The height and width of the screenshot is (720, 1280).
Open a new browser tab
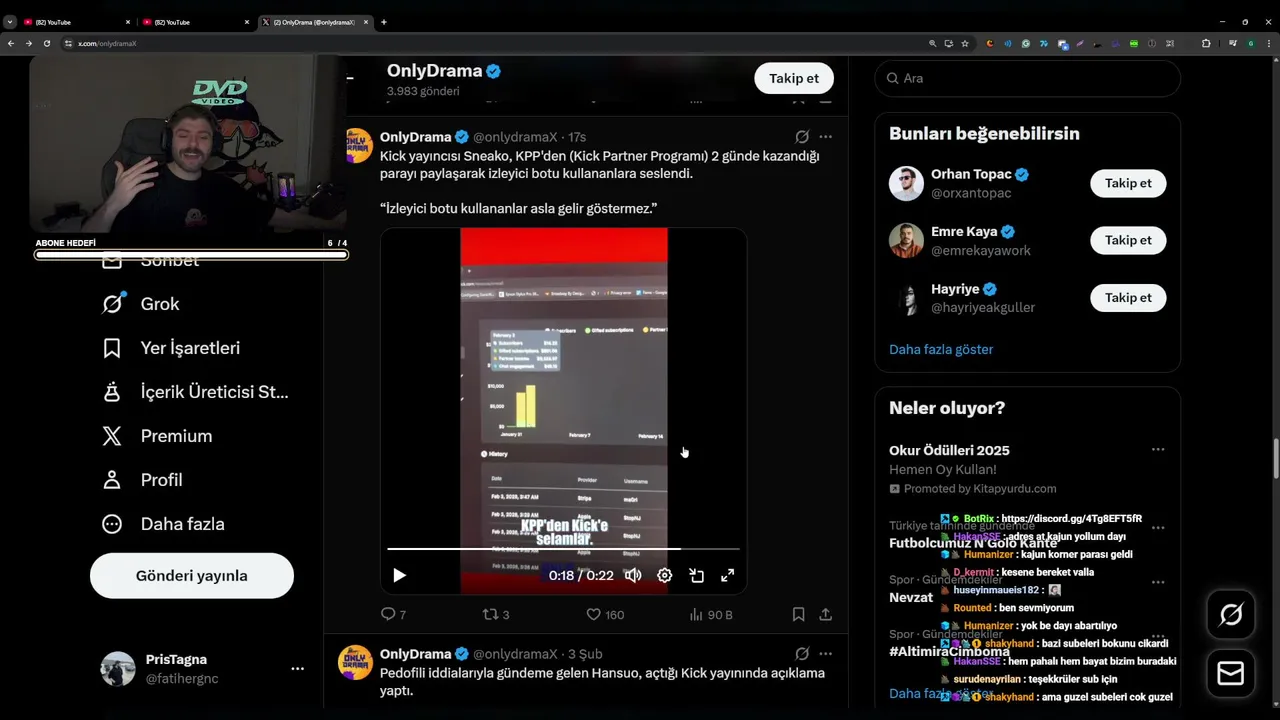pyautogui.click(x=384, y=22)
